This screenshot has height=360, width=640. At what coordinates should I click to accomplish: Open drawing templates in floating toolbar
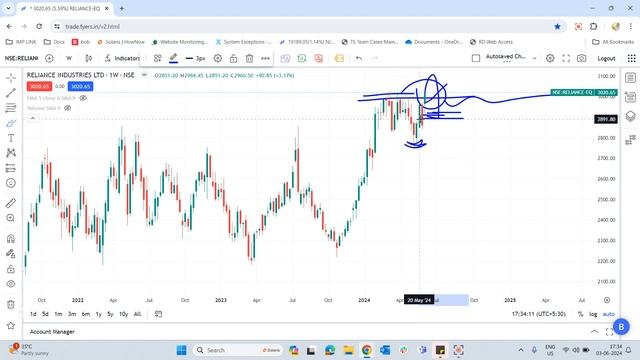[158, 58]
